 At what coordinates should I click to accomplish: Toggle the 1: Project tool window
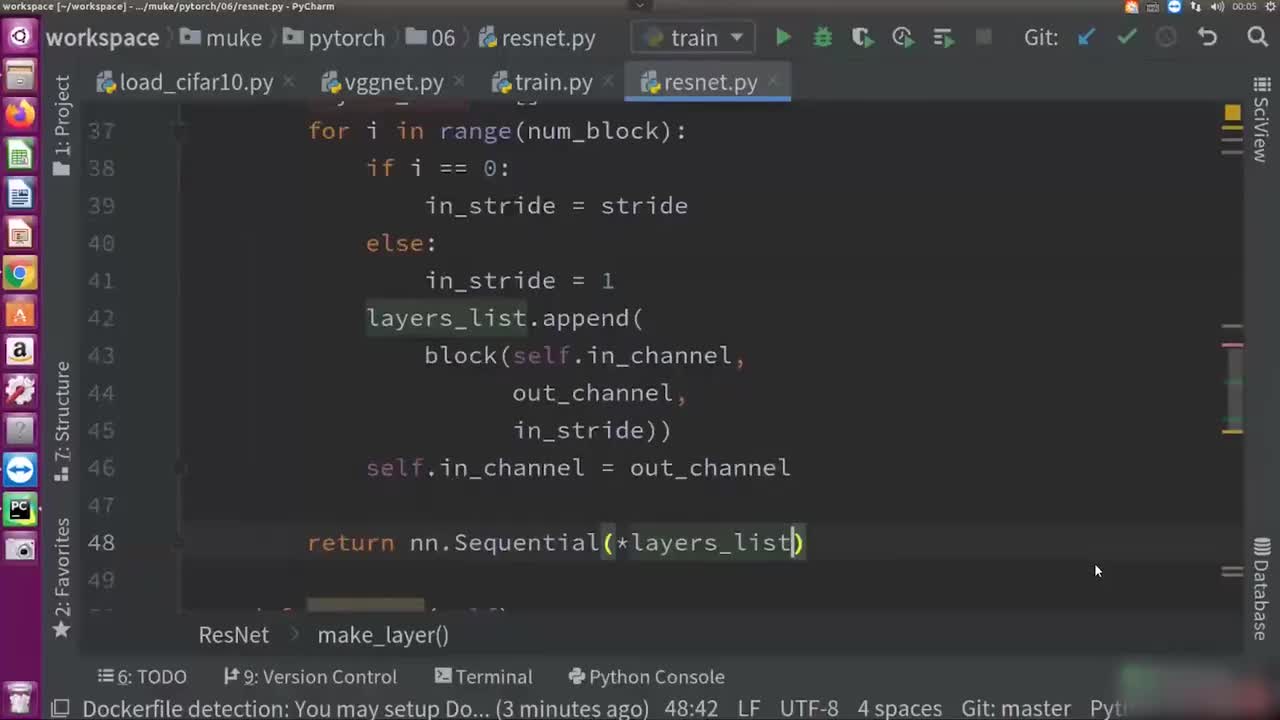pos(62,125)
